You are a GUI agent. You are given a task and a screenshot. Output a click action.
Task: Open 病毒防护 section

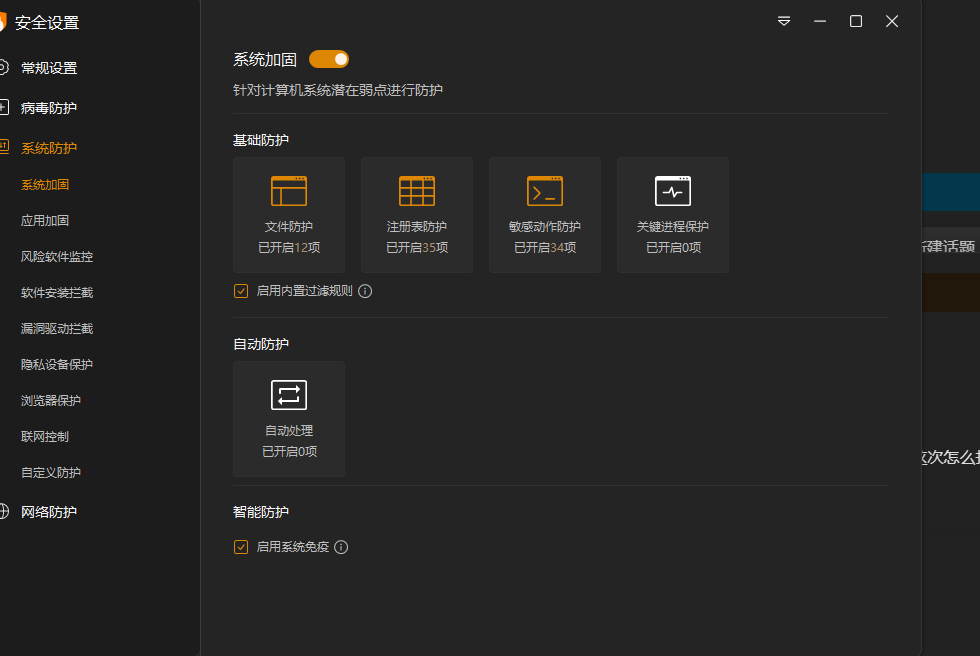[49, 108]
